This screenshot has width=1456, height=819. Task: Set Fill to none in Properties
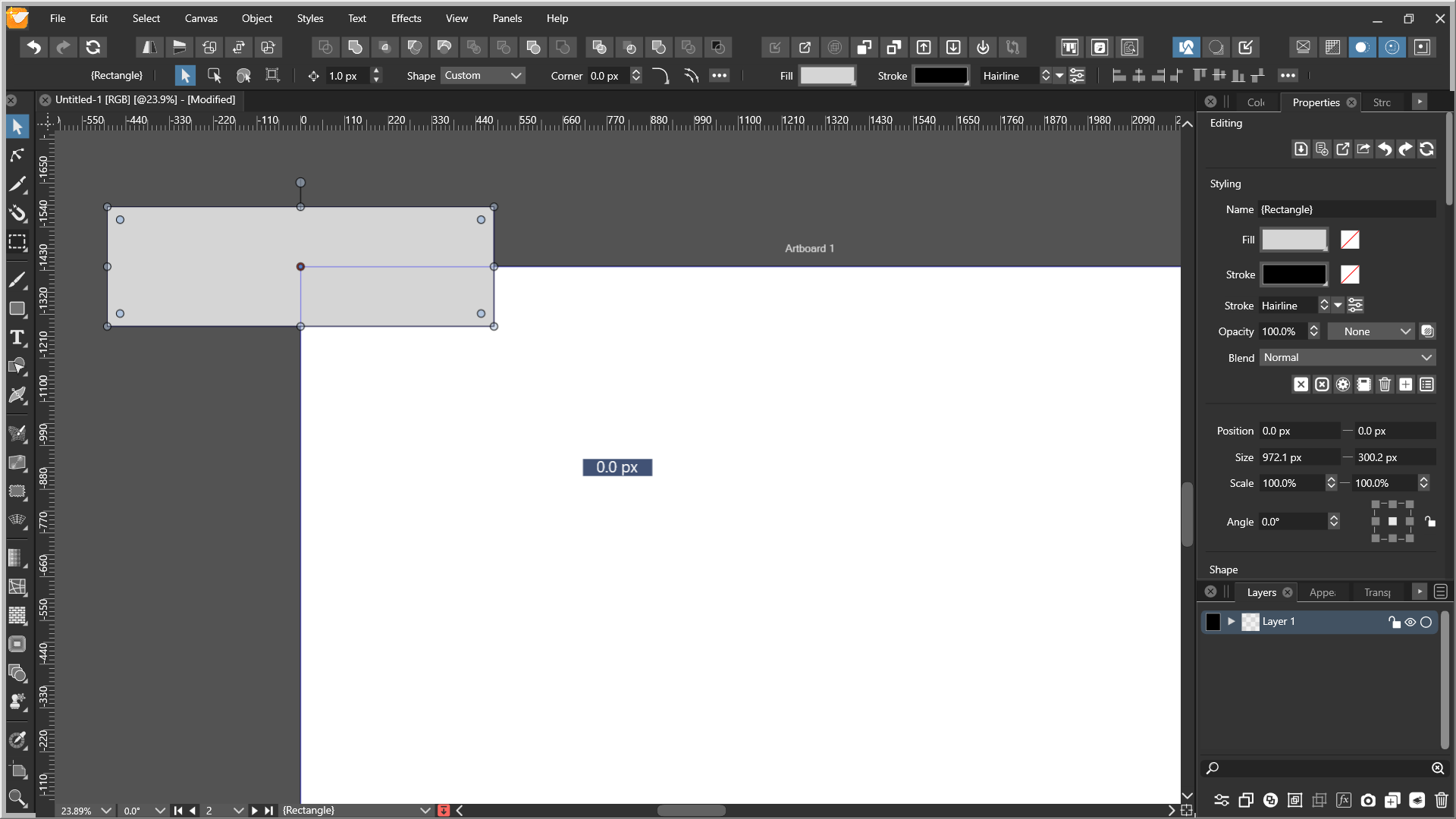1349,240
